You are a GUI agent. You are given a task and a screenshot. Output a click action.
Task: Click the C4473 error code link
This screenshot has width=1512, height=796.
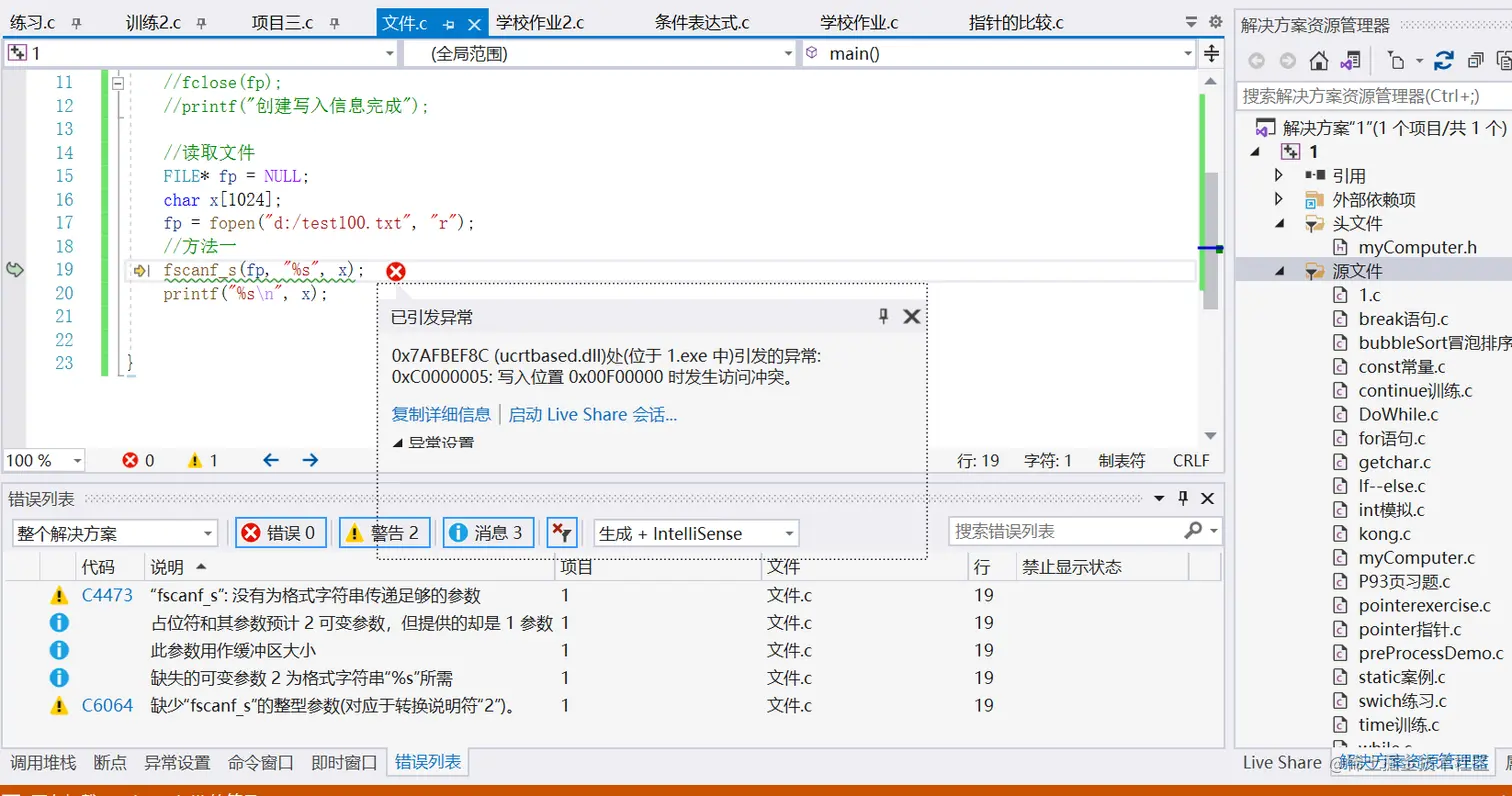point(107,595)
